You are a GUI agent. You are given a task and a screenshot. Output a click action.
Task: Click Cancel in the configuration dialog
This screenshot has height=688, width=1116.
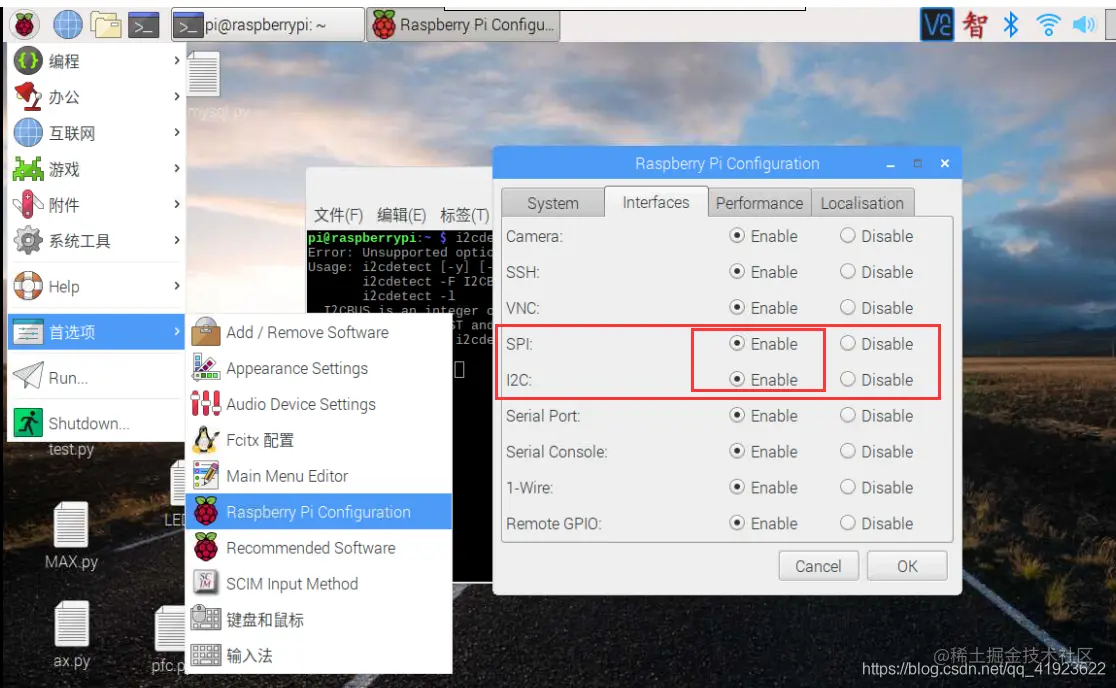pyautogui.click(x=818, y=566)
